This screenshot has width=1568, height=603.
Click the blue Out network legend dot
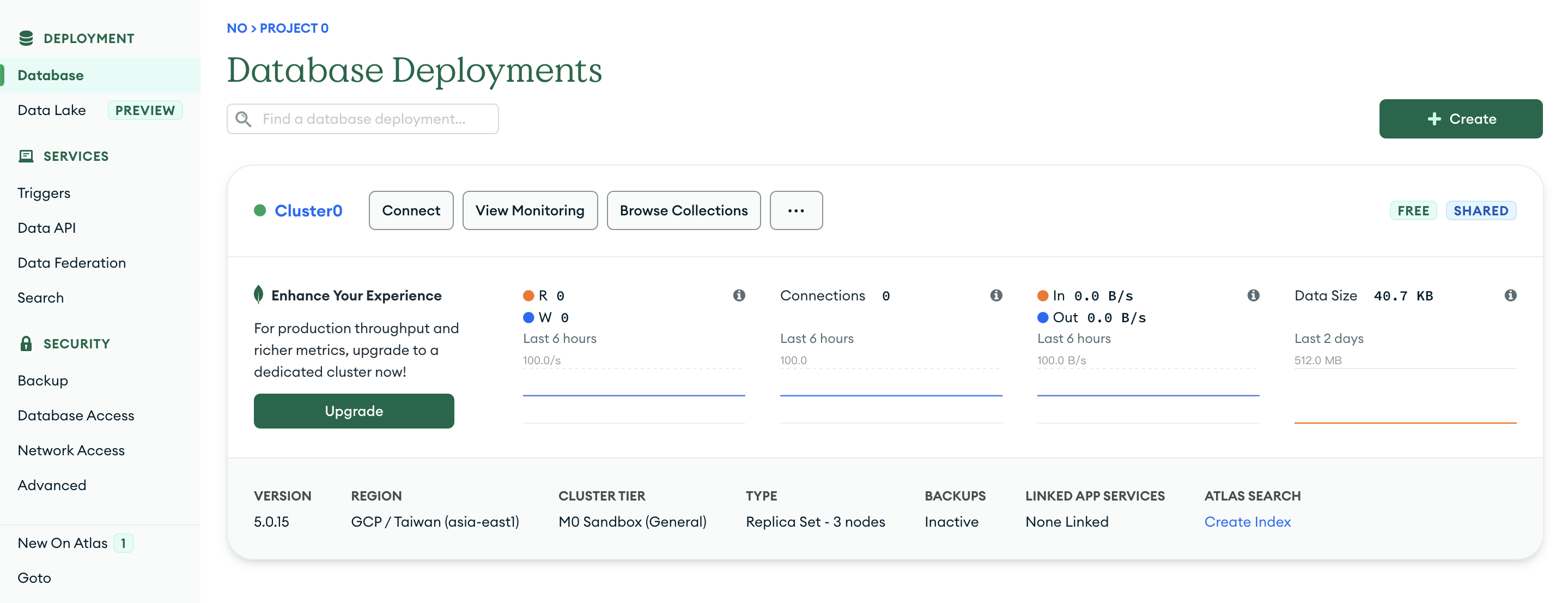pos(1043,317)
